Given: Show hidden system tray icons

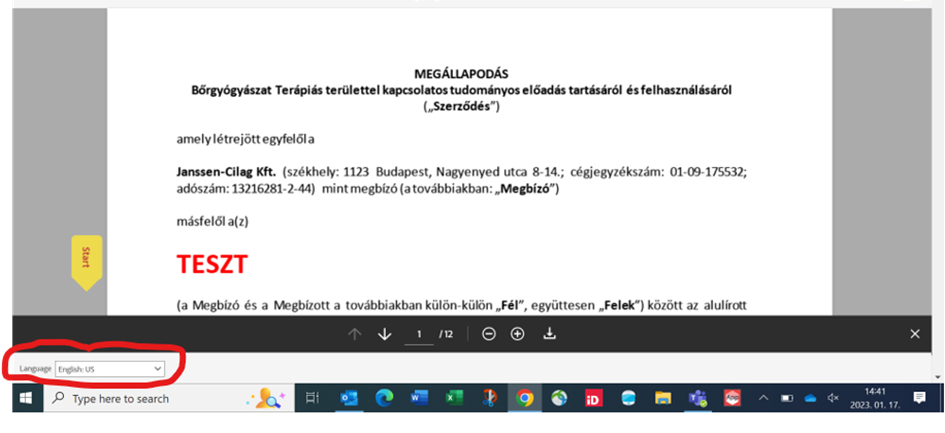Looking at the screenshot, I should click(763, 398).
